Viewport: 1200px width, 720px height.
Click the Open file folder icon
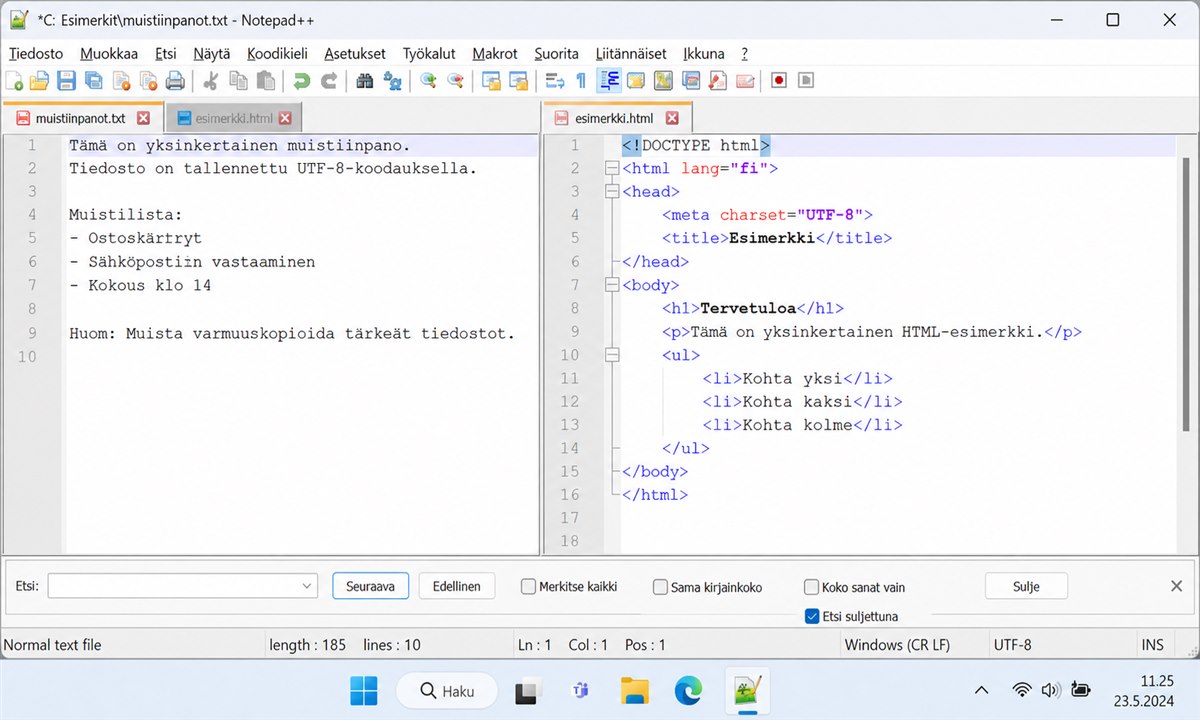tap(39, 81)
